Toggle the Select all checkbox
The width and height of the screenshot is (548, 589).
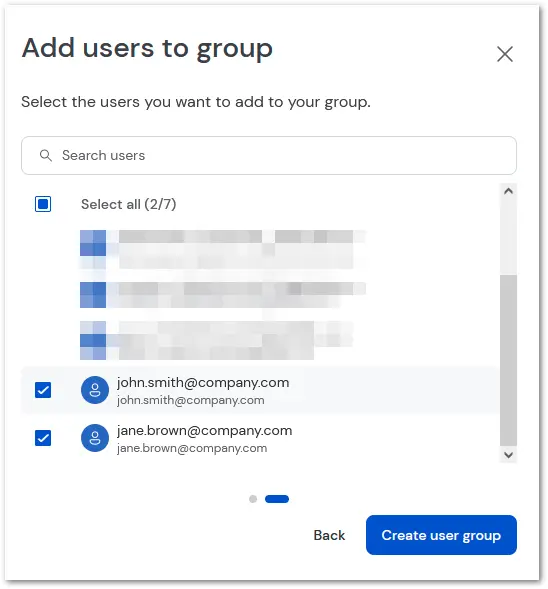click(43, 204)
